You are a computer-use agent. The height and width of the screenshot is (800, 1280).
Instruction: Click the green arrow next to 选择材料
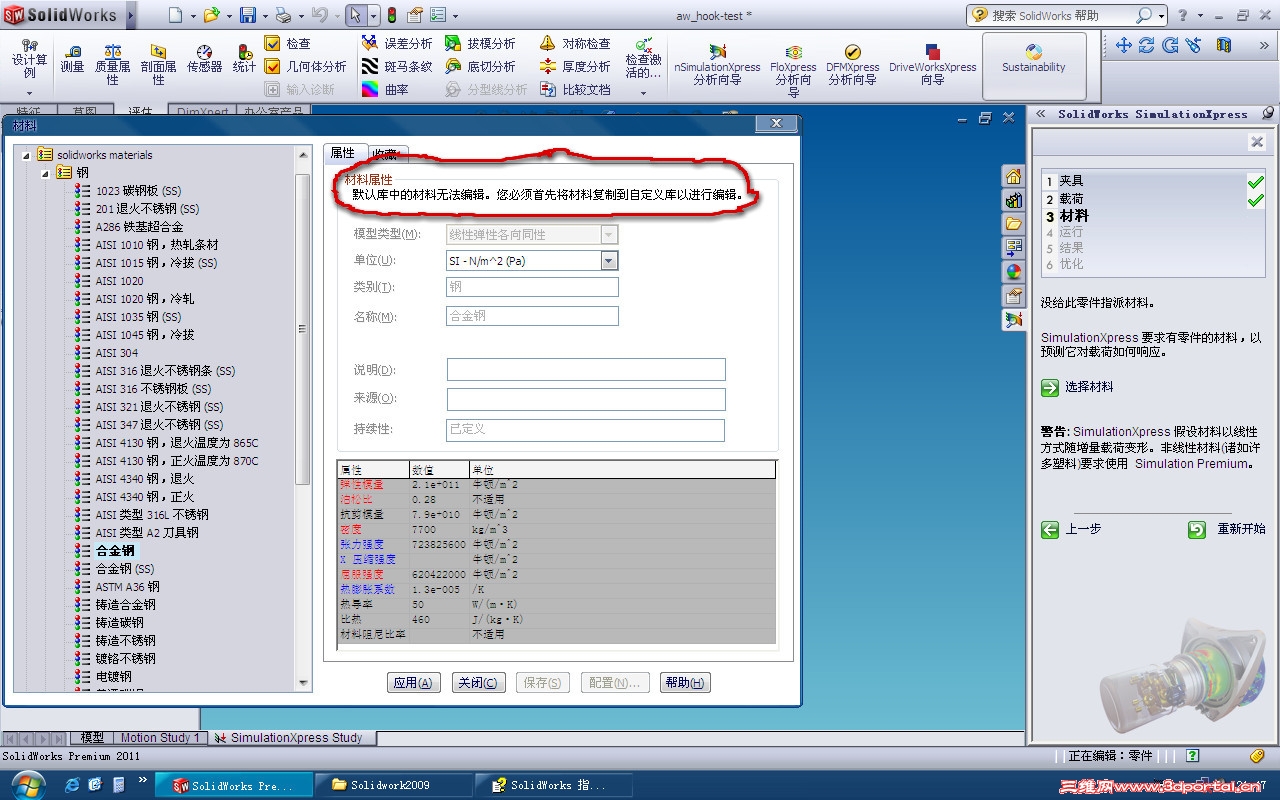tap(1049, 388)
